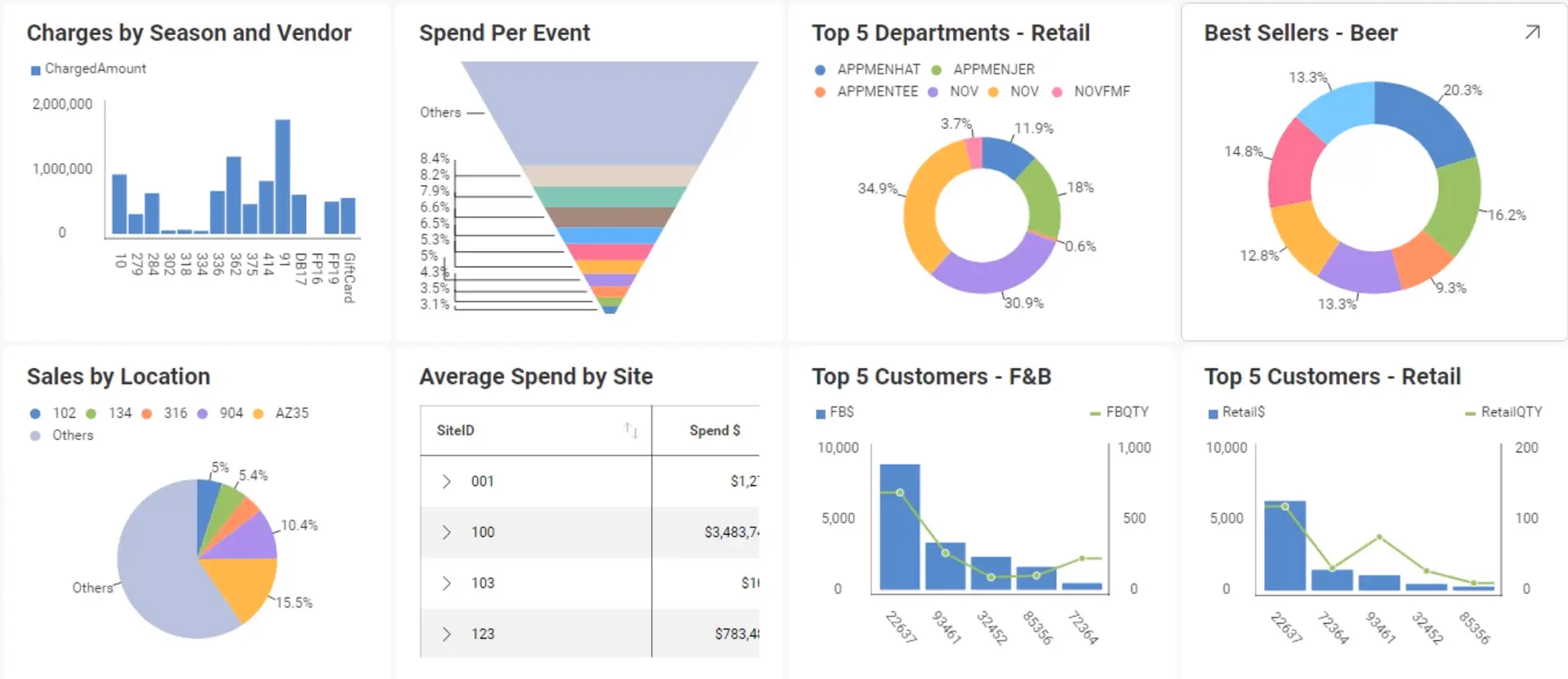
Task: Click the FB$ legend square marker
Action: click(x=820, y=414)
